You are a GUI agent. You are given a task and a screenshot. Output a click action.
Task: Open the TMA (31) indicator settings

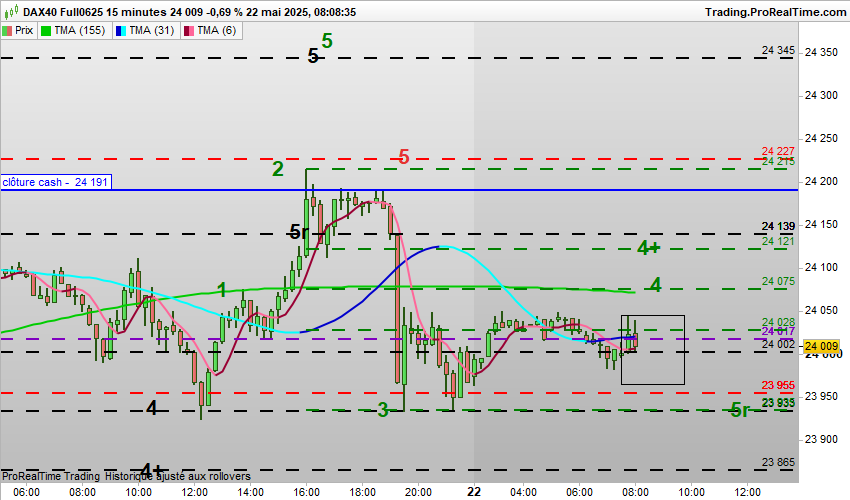pyautogui.click(x=146, y=31)
